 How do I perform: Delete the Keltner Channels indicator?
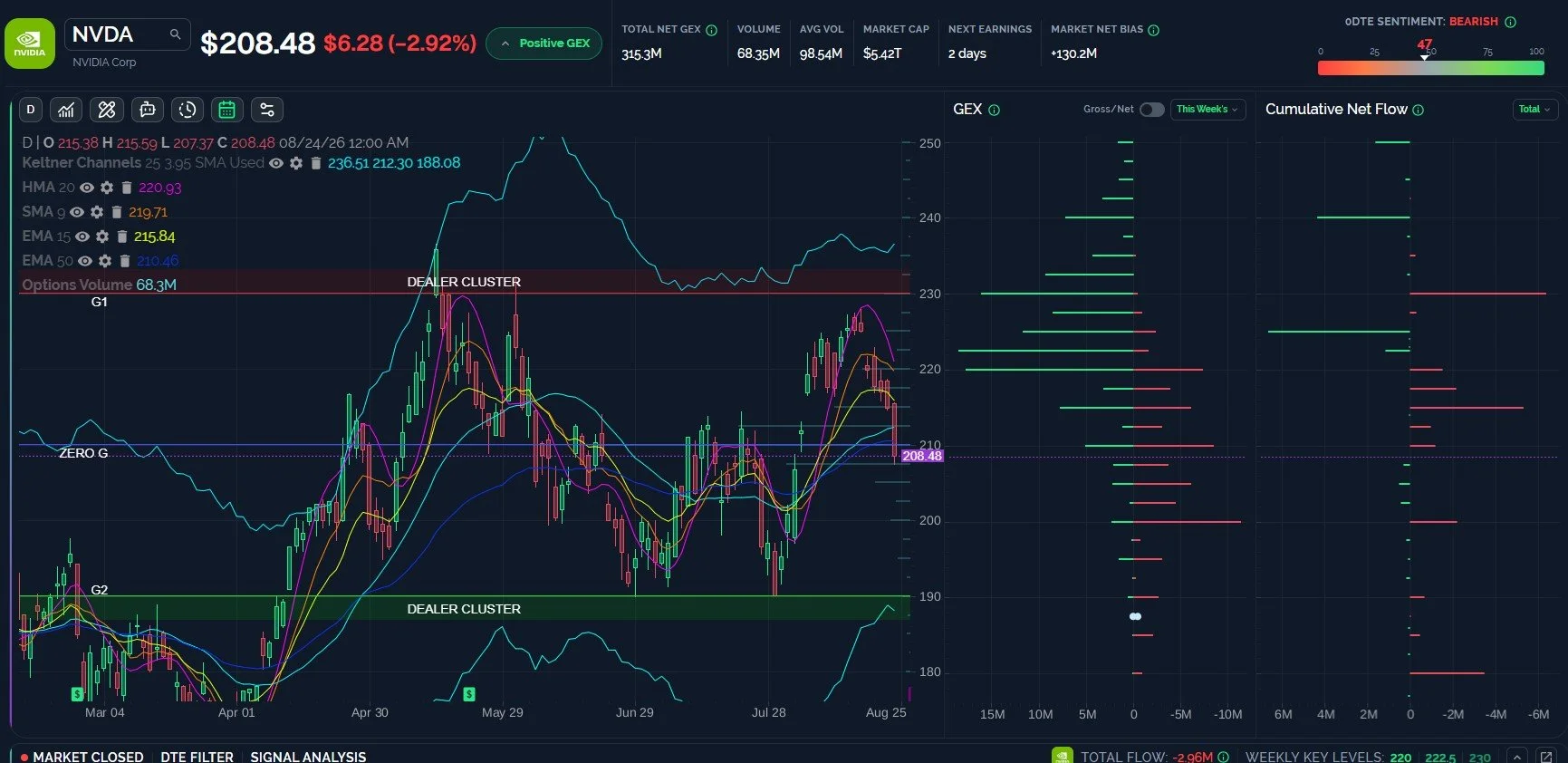(316, 163)
